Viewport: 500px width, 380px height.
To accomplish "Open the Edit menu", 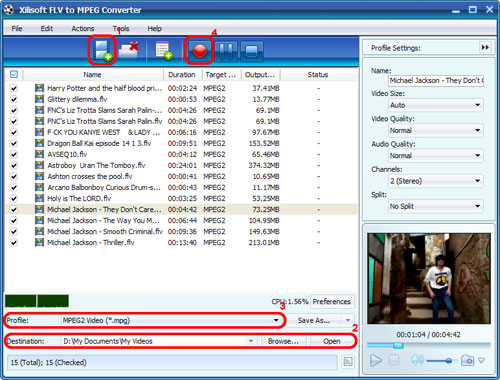I will (47, 29).
